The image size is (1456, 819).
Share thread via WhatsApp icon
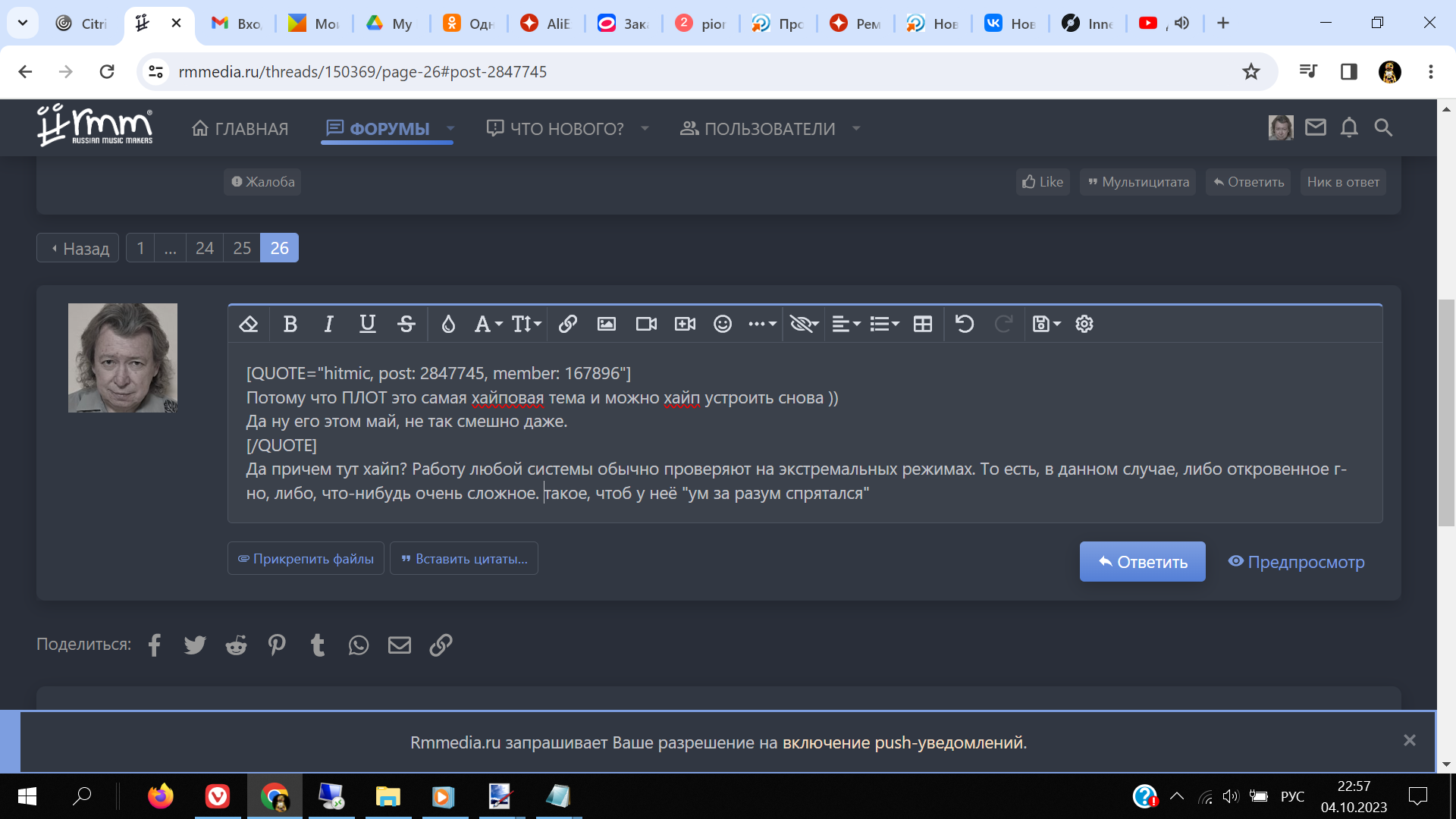359,645
